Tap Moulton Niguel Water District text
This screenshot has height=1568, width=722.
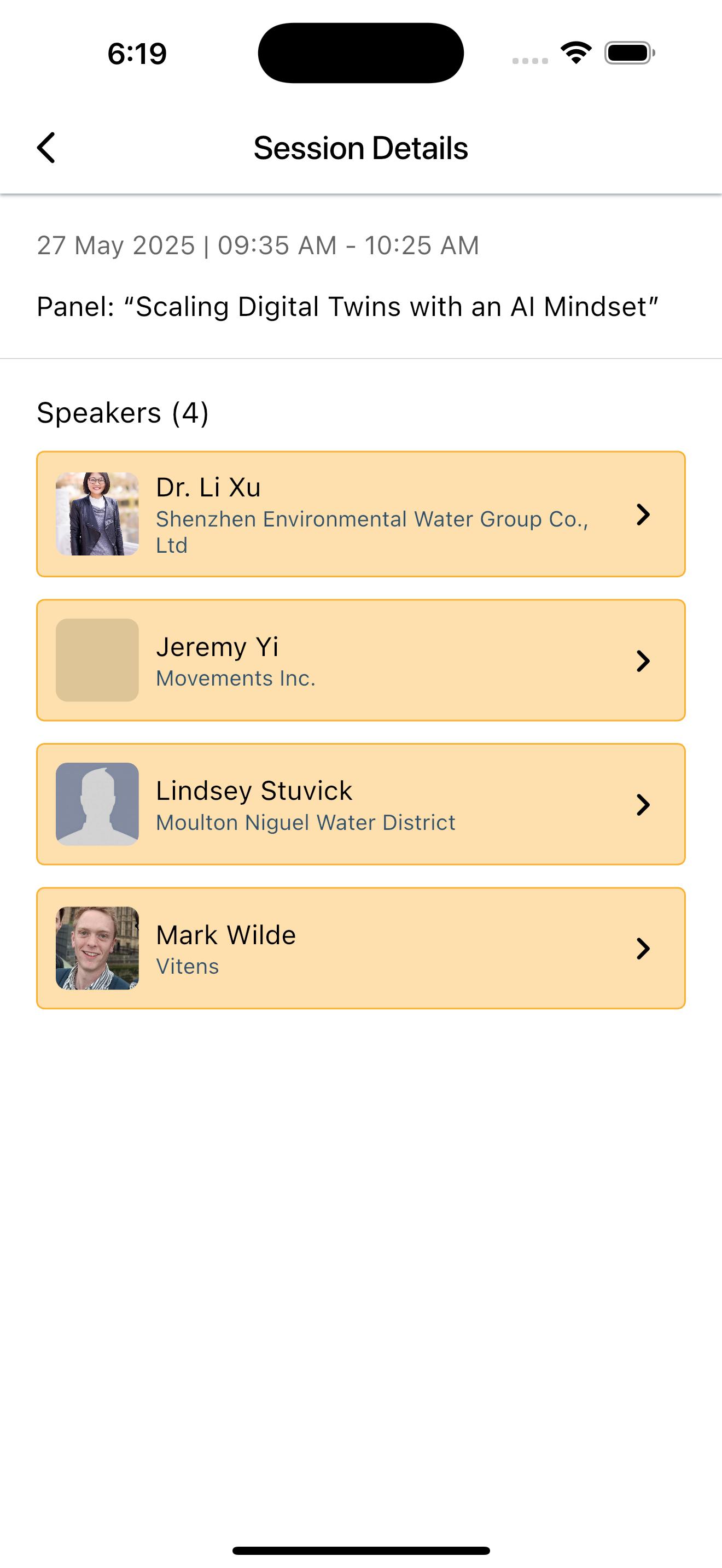tap(306, 822)
